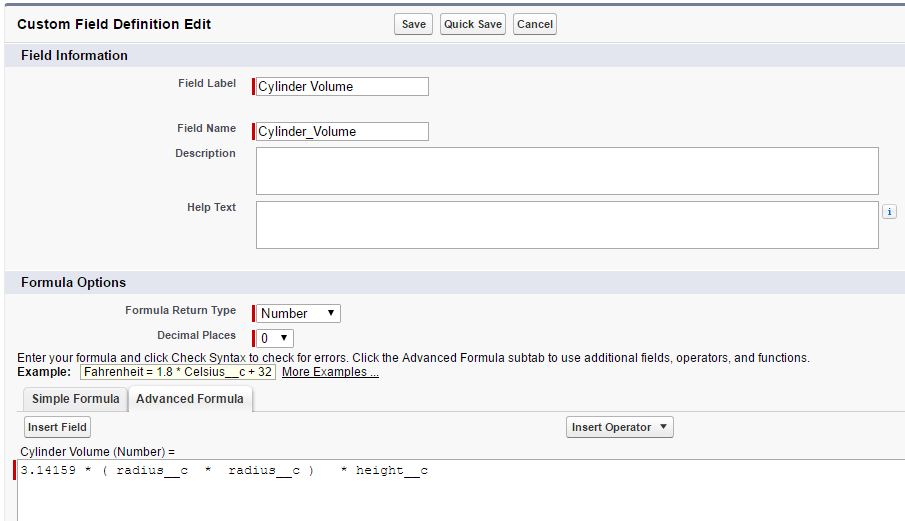This screenshot has width=905, height=521.
Task: Focus the Help Text text area
Action: (x=567, y=225)
